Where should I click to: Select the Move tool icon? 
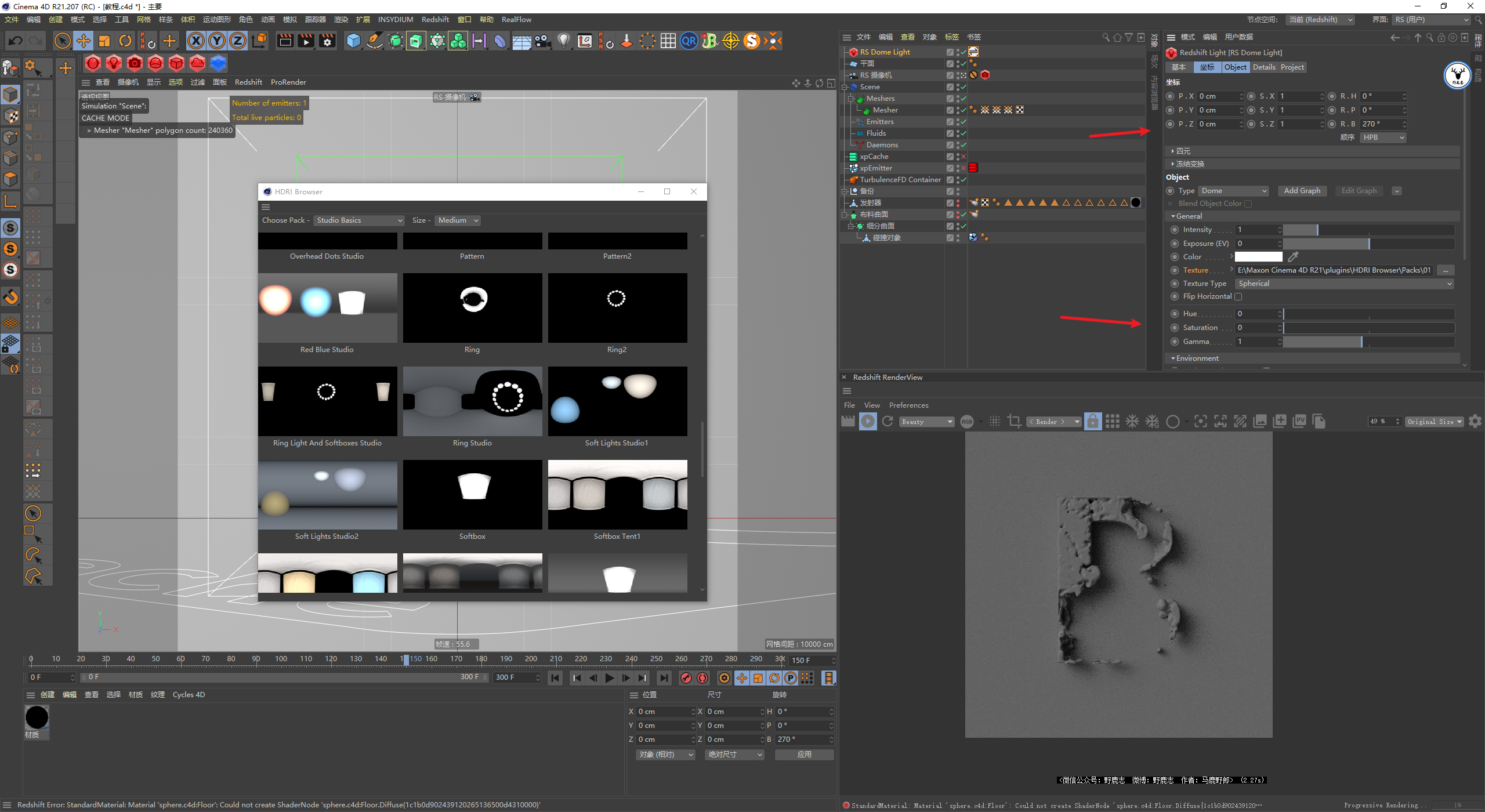click(x=84, y=41)
